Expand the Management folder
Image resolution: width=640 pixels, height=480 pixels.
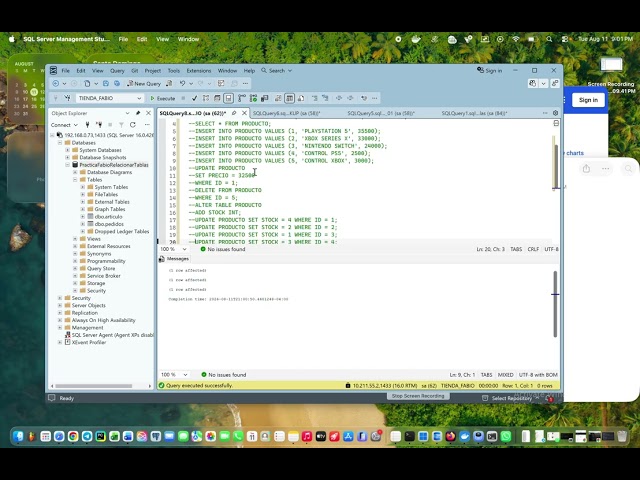tap(60, 328)
